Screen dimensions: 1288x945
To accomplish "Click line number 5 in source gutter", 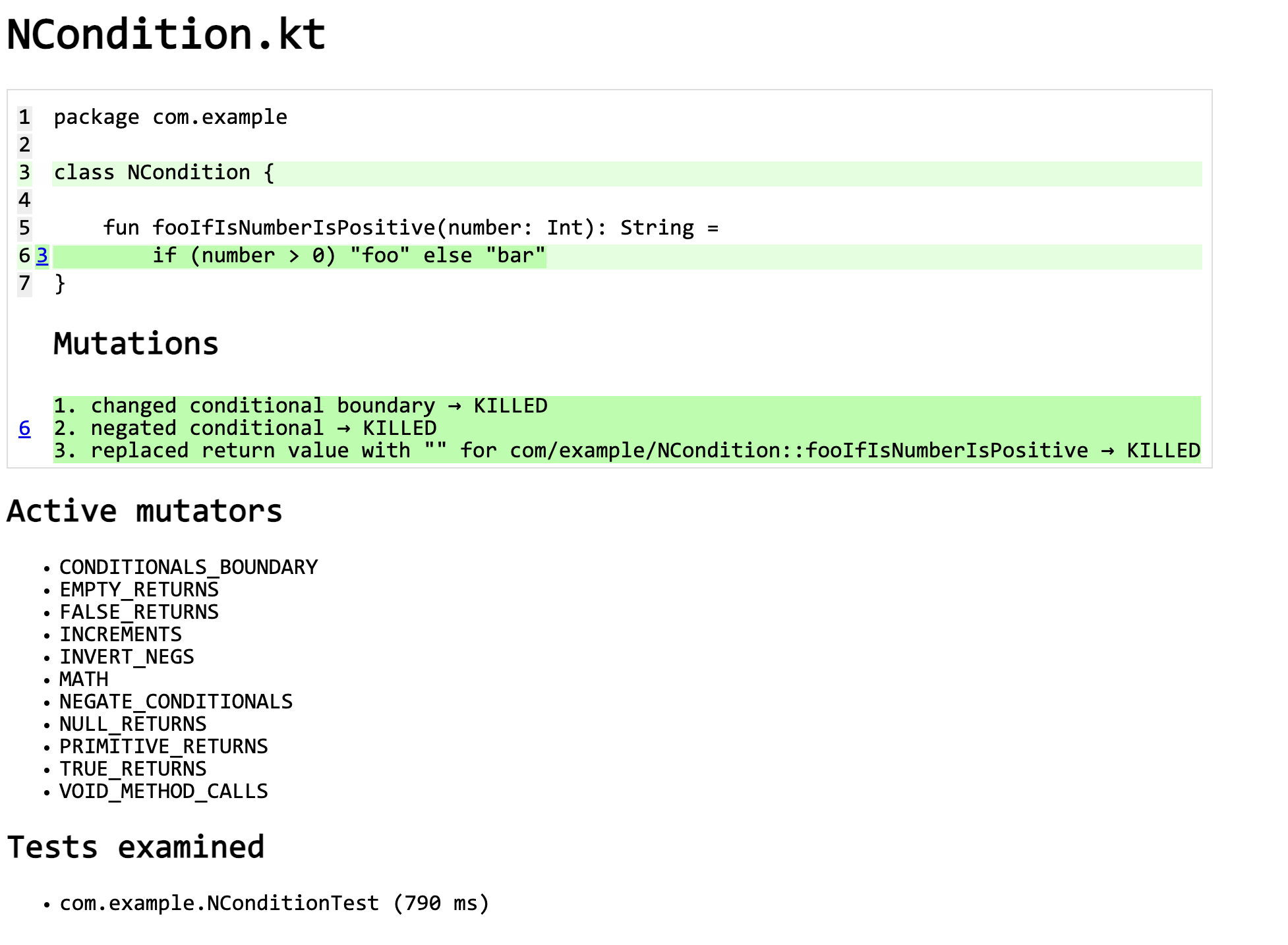I will coord(24,228).
